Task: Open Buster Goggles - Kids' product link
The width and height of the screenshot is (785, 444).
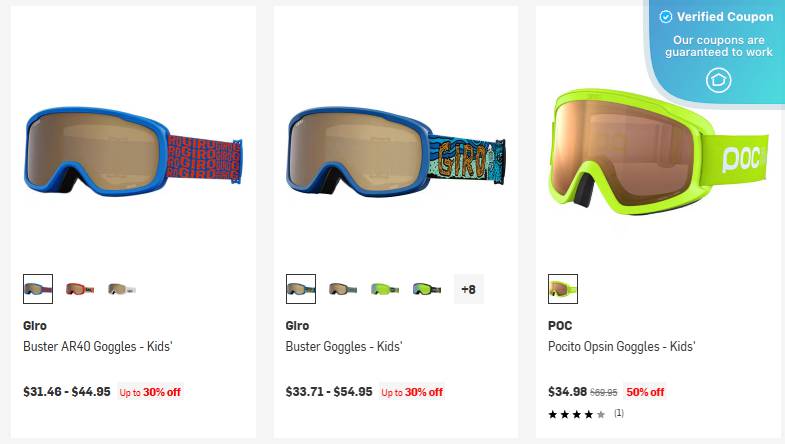Action: (344, 346)
